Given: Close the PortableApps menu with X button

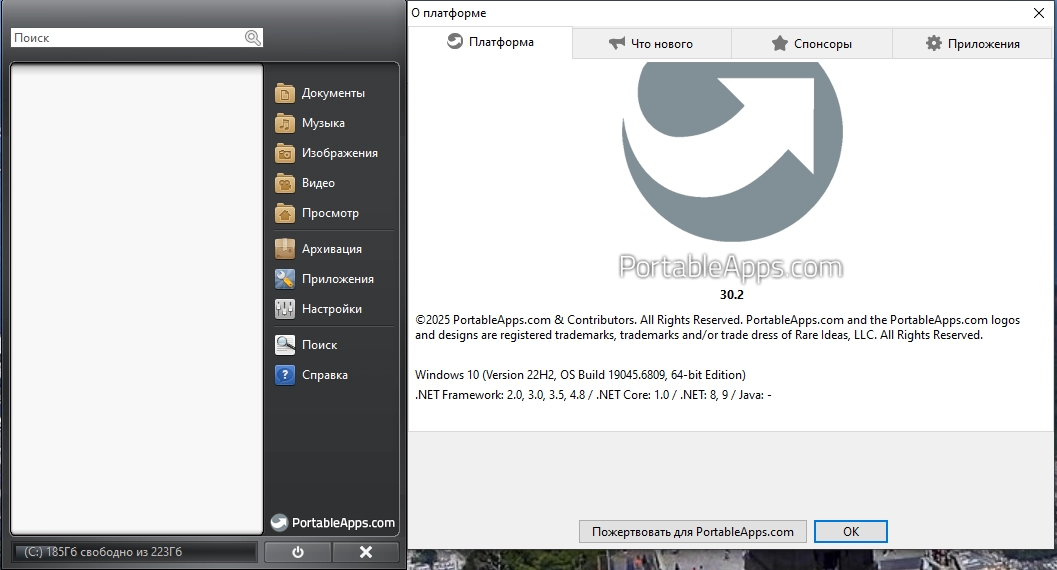Looking at the screenshot, I should (x=366, y=552).
